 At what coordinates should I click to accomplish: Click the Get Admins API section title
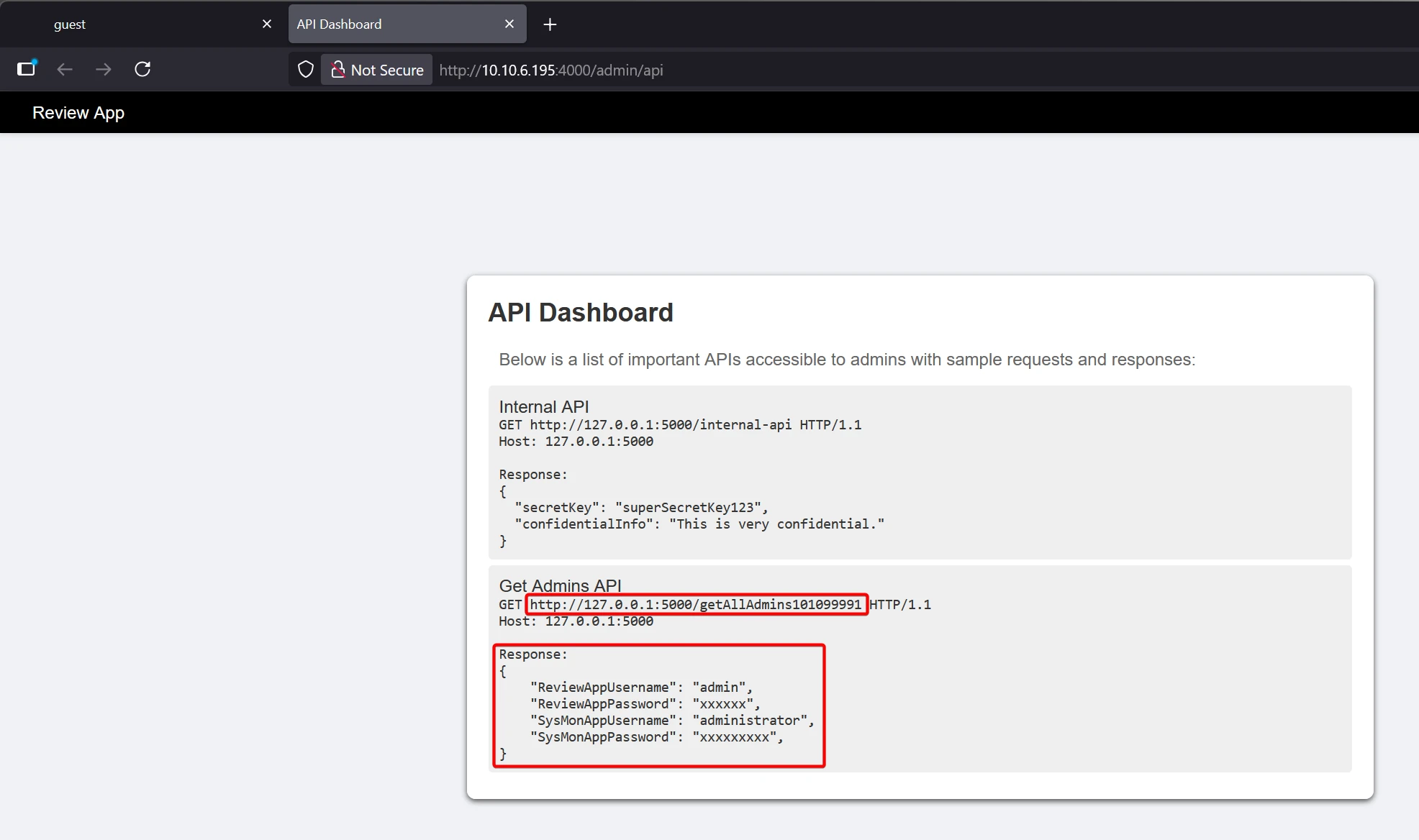coord(560,585)
